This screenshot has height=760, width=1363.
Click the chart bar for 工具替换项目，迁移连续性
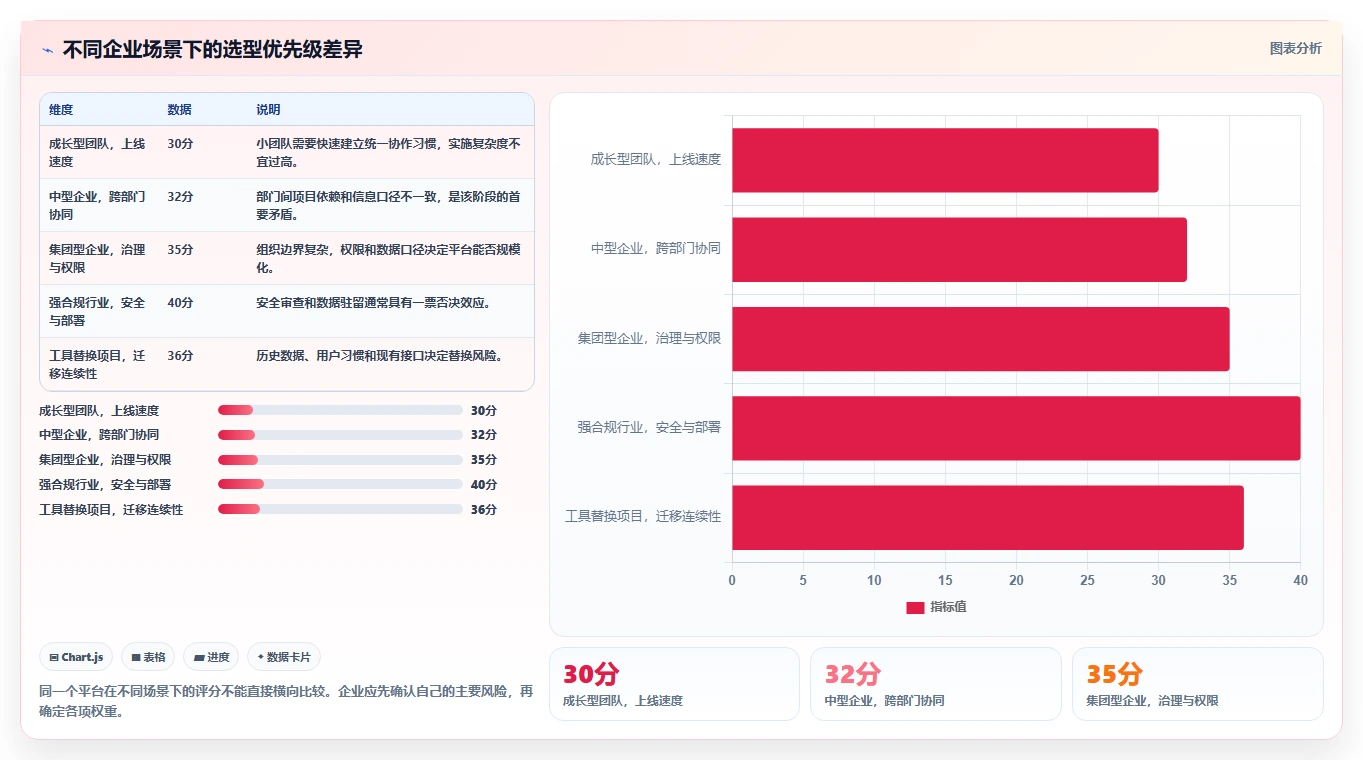(x=988, y=517)
